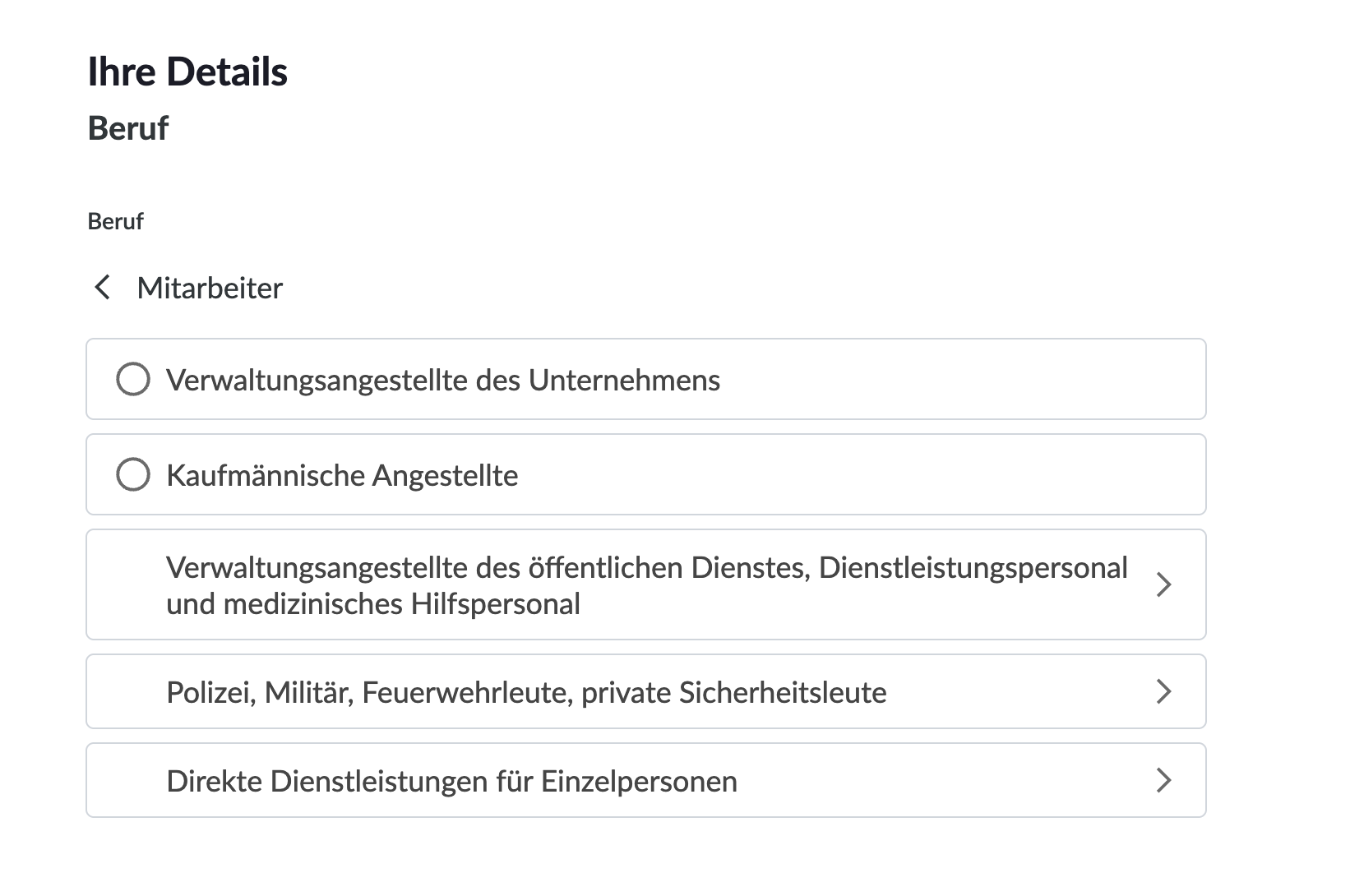Click the "Beruf" section title under Ihre Details
Image resolution: width=1350 pixels, height=896 pixels.
(128, 128)
